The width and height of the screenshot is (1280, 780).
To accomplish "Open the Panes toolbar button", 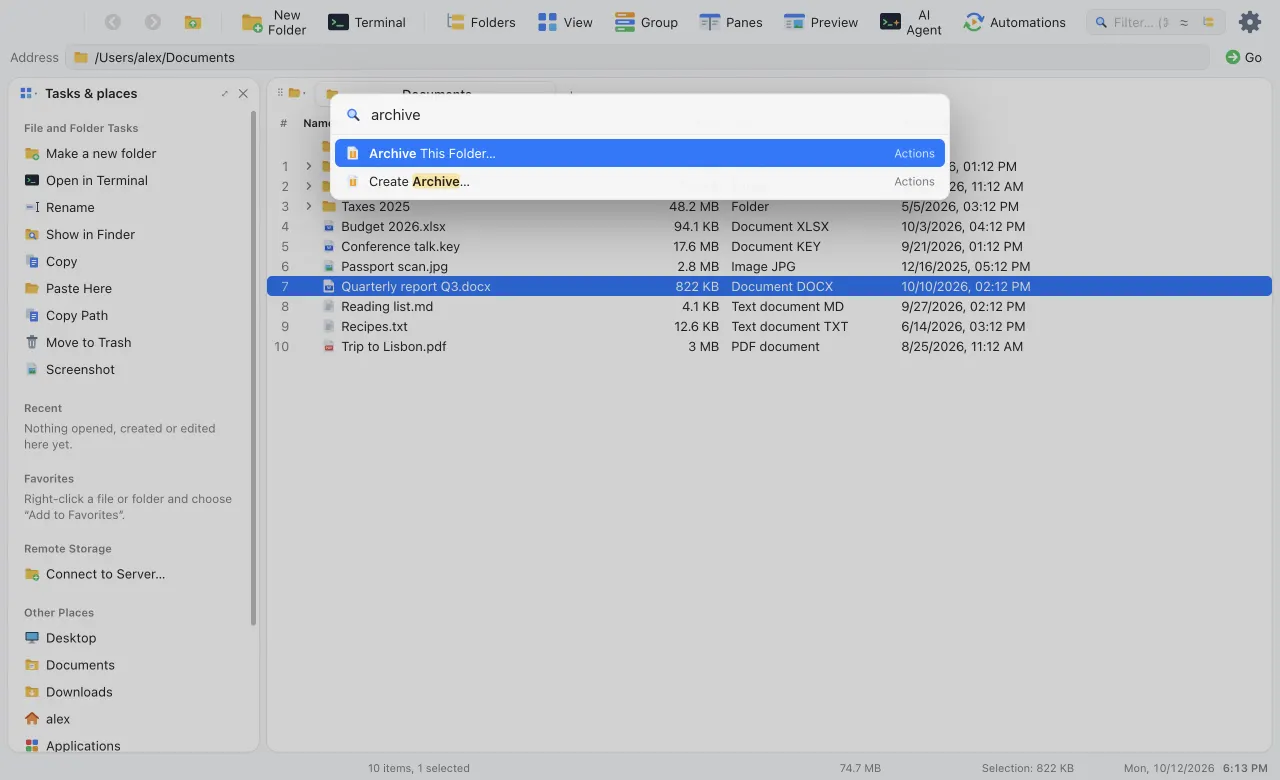I will click(730, 22).
